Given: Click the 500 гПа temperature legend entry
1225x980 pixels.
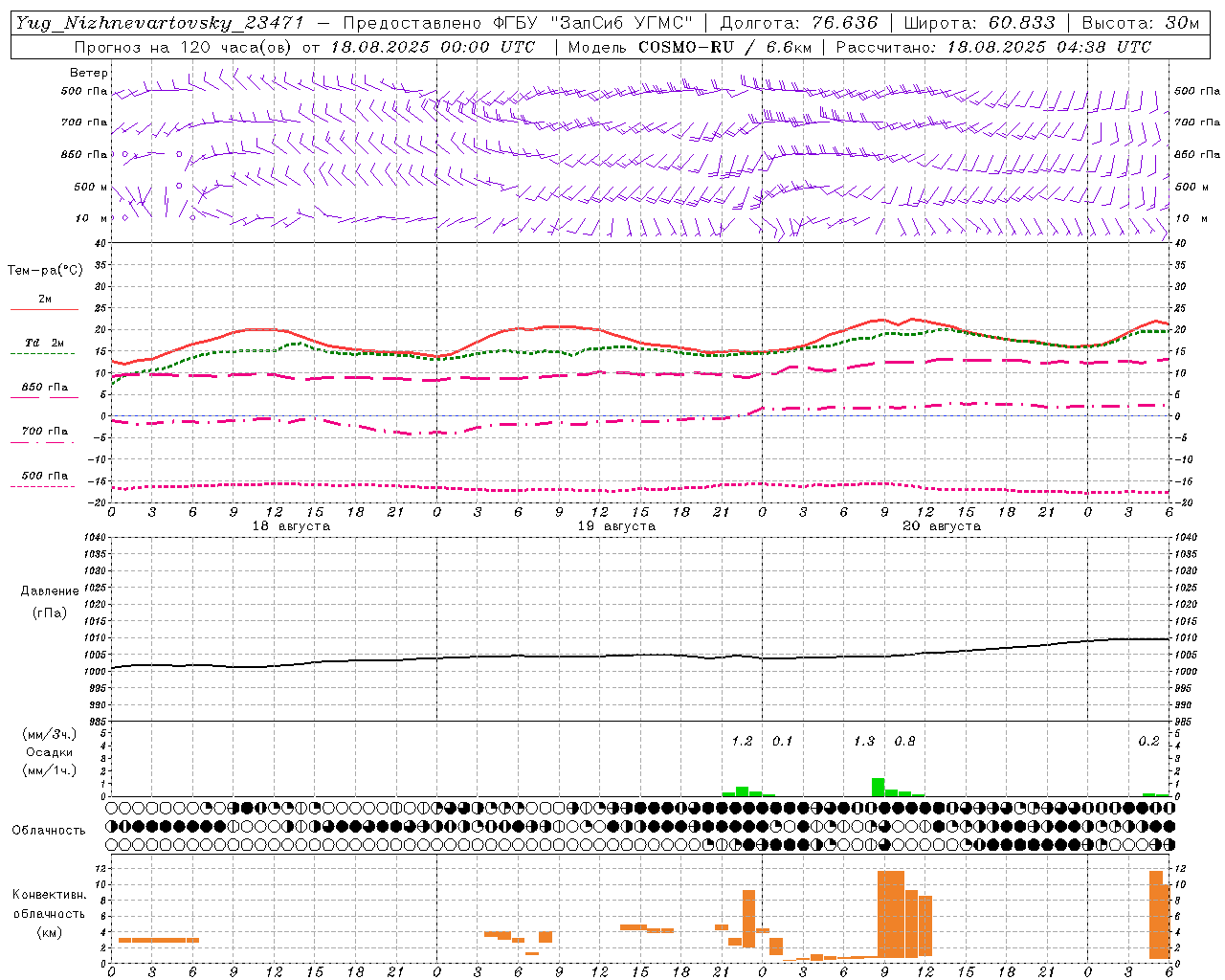Looking at the screenshot, I should (x=45, y=476).
